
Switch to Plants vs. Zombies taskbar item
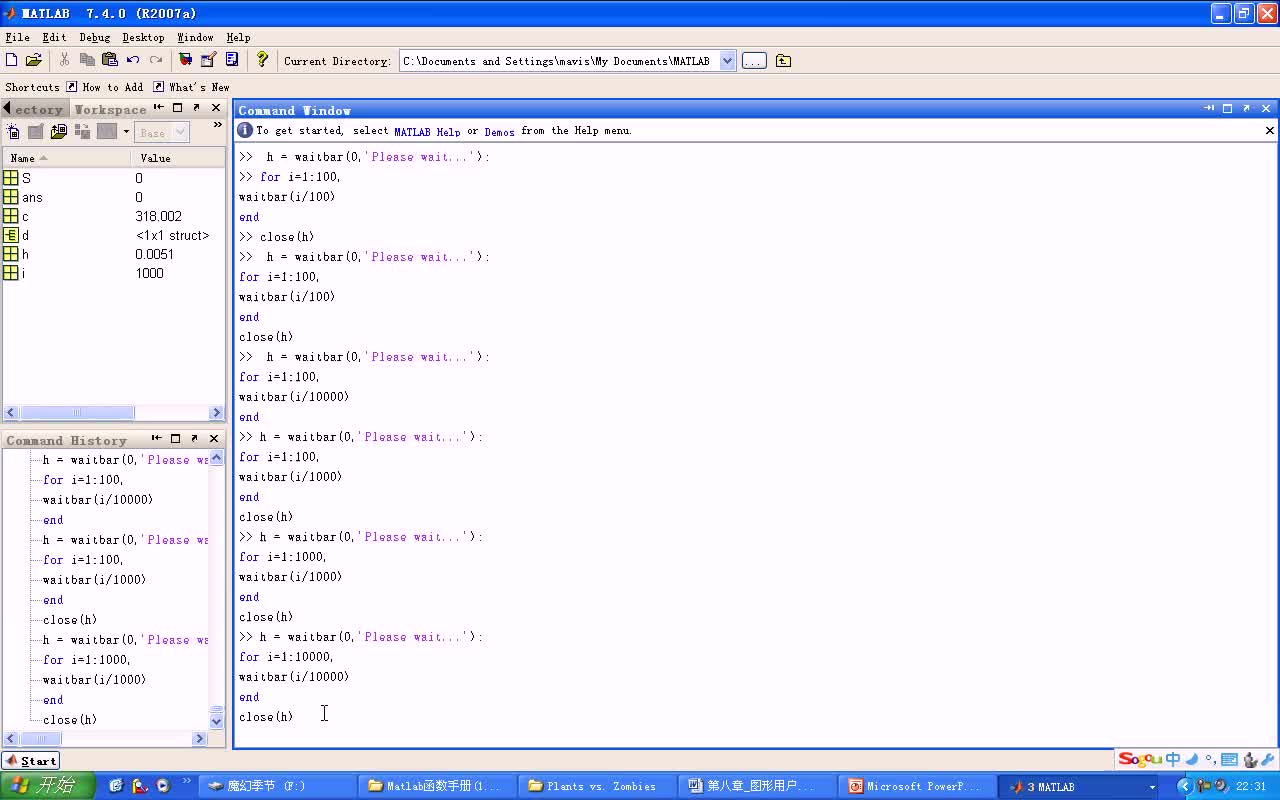coord(599,786)
